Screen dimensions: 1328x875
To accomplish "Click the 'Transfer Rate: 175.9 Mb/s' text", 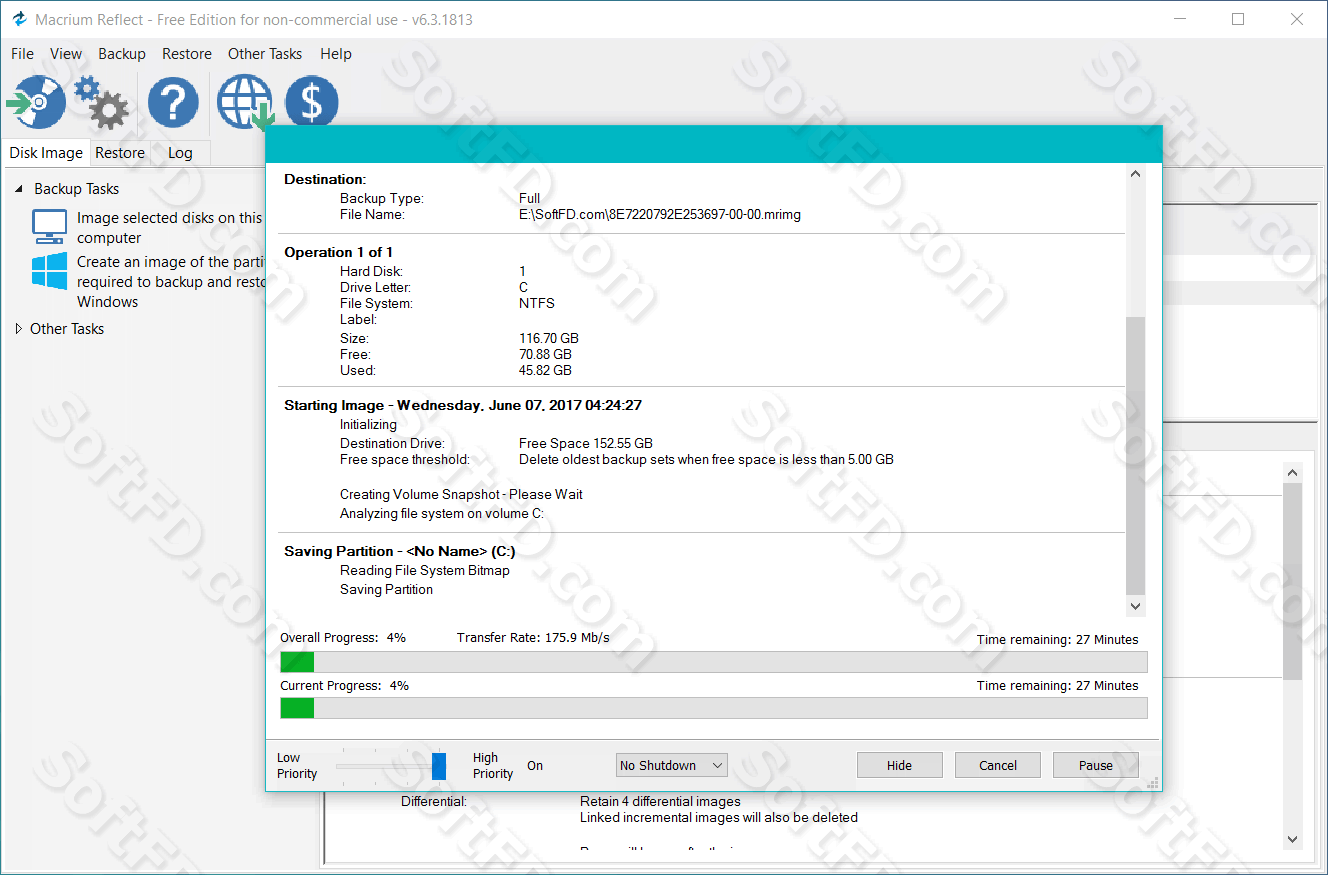I will tap(533, 637).
